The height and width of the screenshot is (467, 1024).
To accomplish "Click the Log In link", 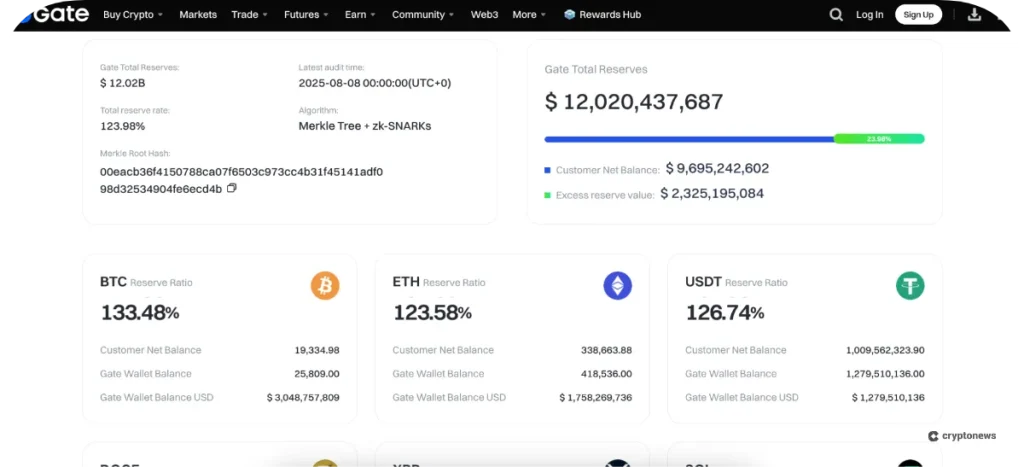I will (870, 14).
